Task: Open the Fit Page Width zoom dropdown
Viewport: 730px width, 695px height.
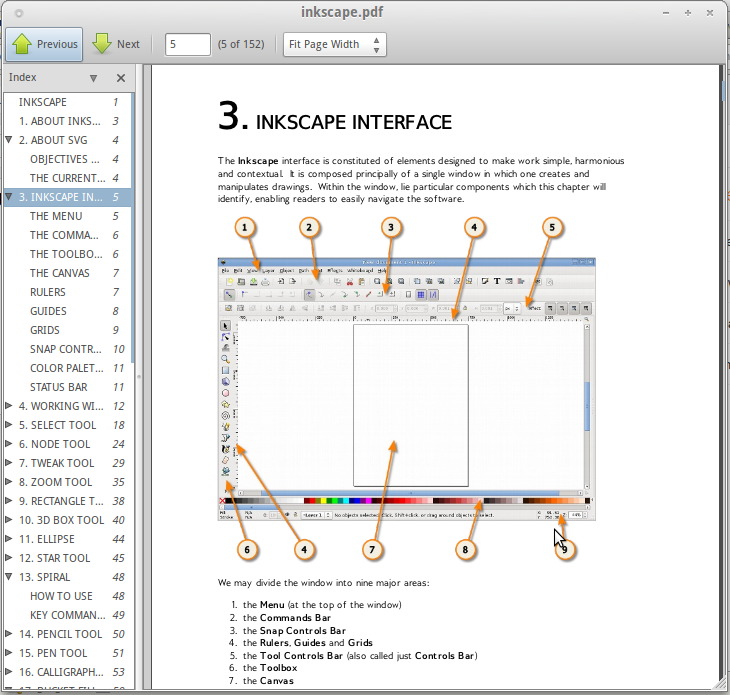Action: click(334, 44)
